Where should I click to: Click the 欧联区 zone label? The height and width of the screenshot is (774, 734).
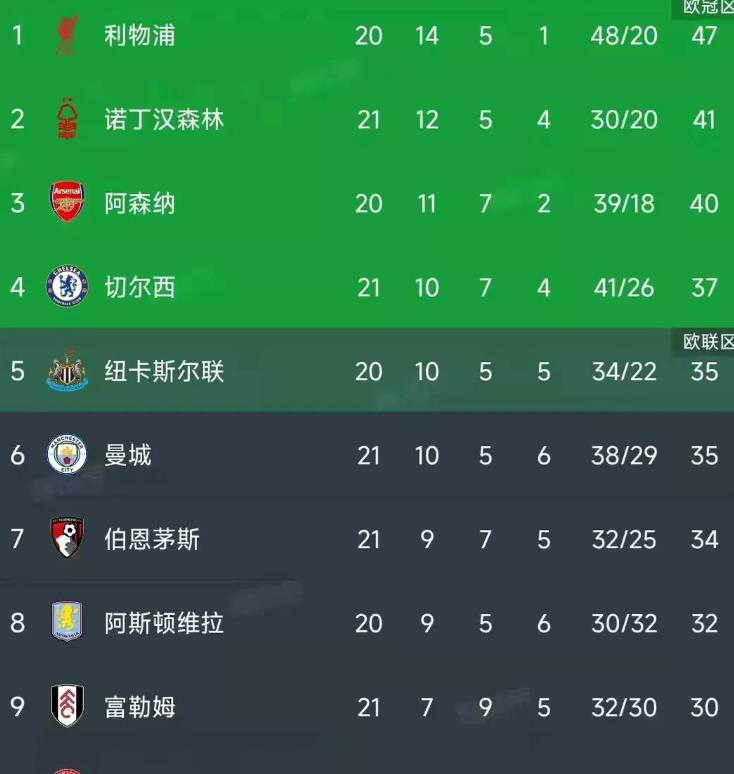pos(708,342)
